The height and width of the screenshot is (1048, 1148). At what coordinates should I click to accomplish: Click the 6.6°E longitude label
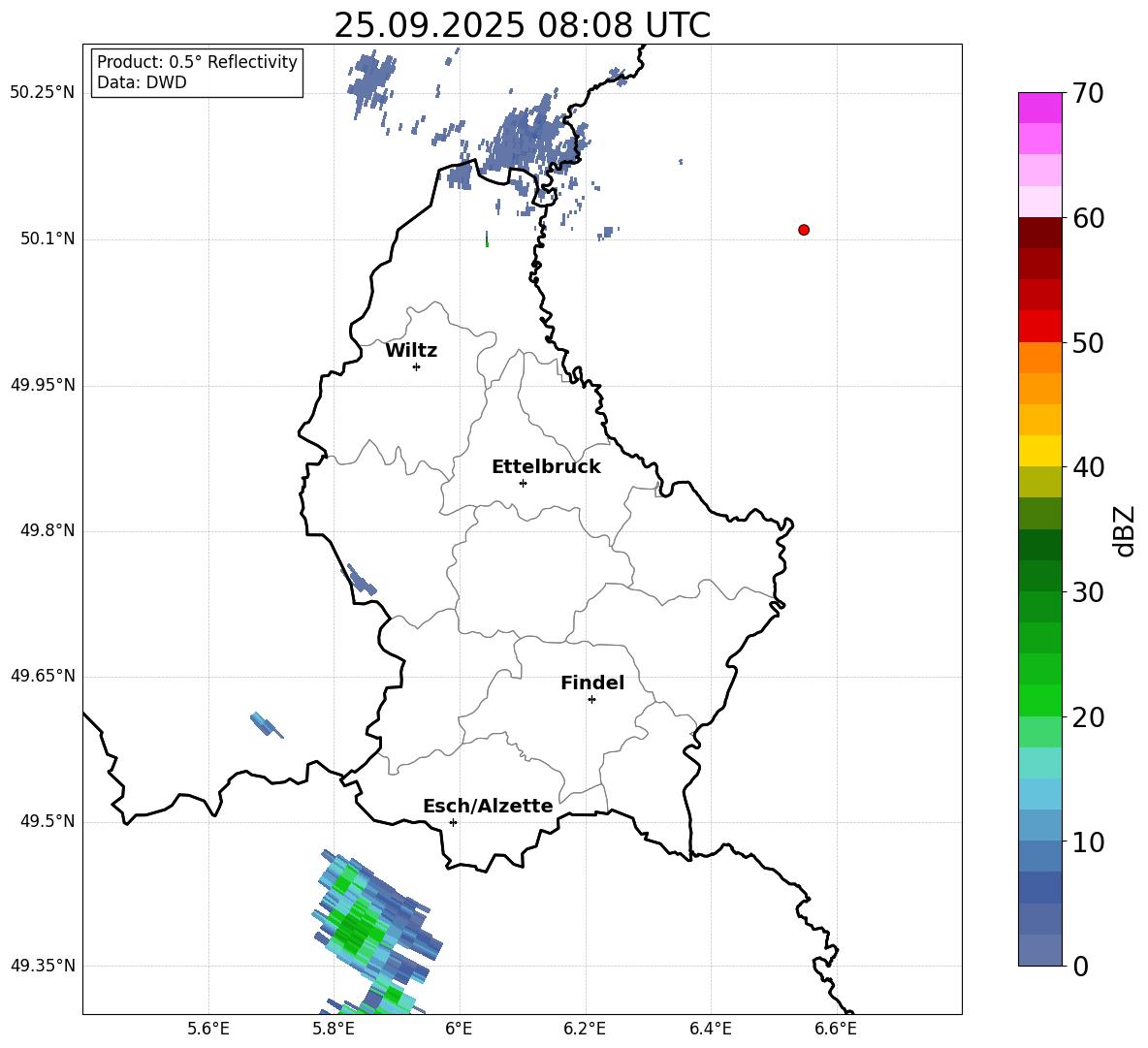(x=836, y=1029)
